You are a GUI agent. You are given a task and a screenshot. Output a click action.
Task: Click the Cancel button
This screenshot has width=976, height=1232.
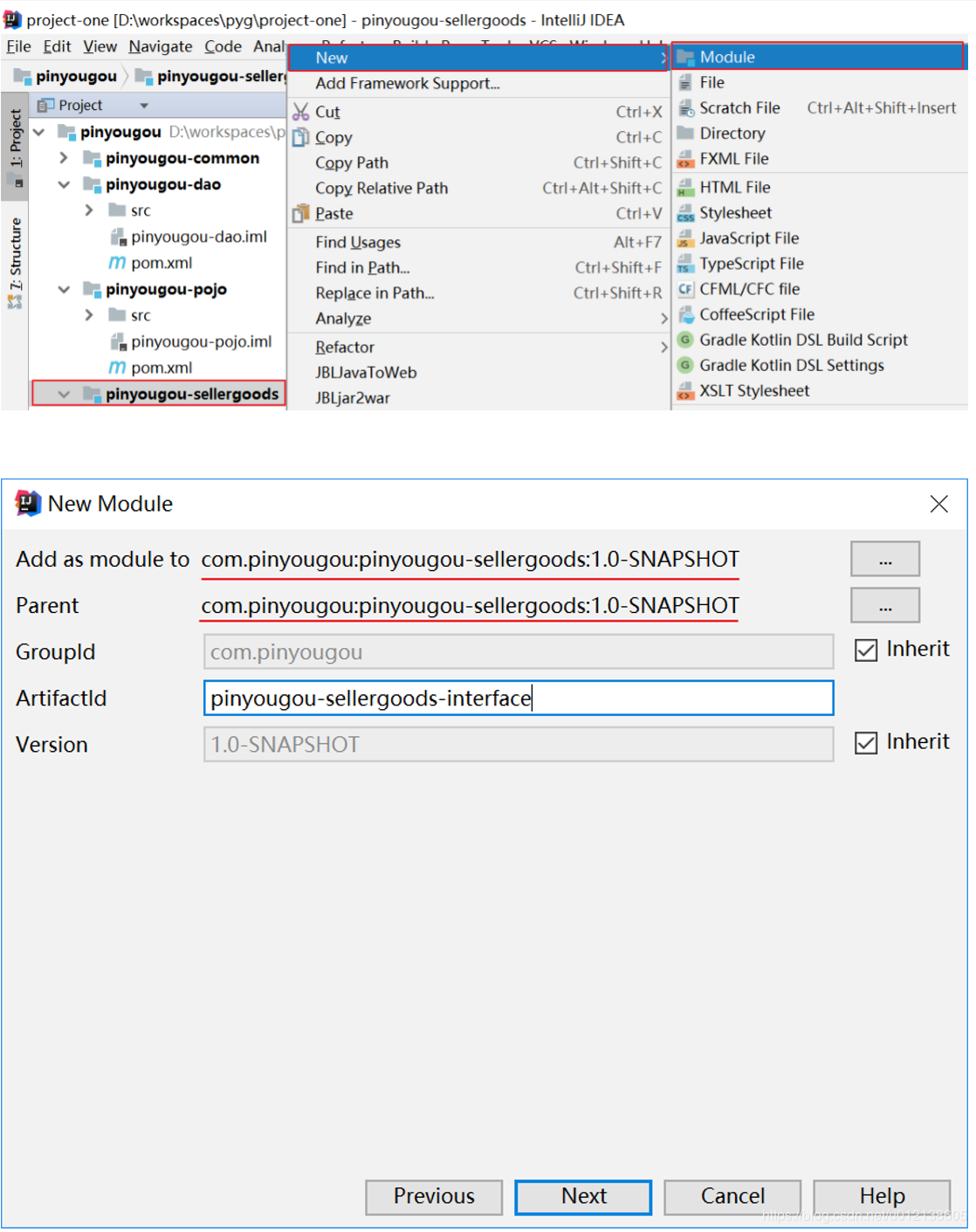[732, 1196]
